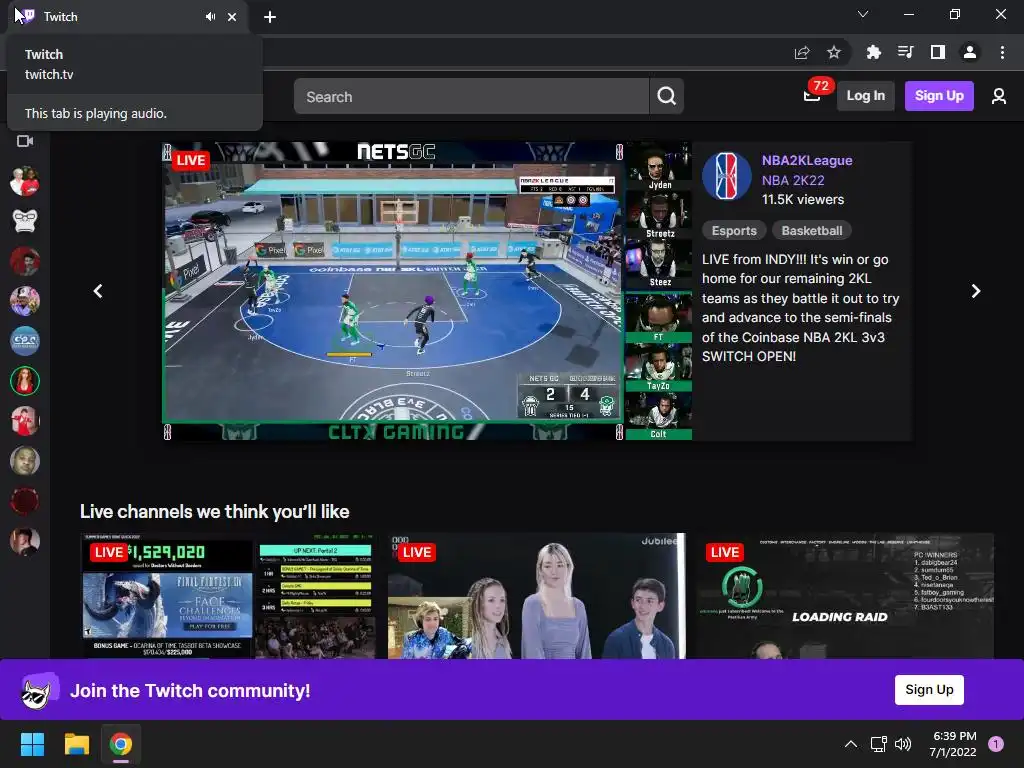Open the NBA2KLeague channel link
1024x768 pixels.
point(807,161)
